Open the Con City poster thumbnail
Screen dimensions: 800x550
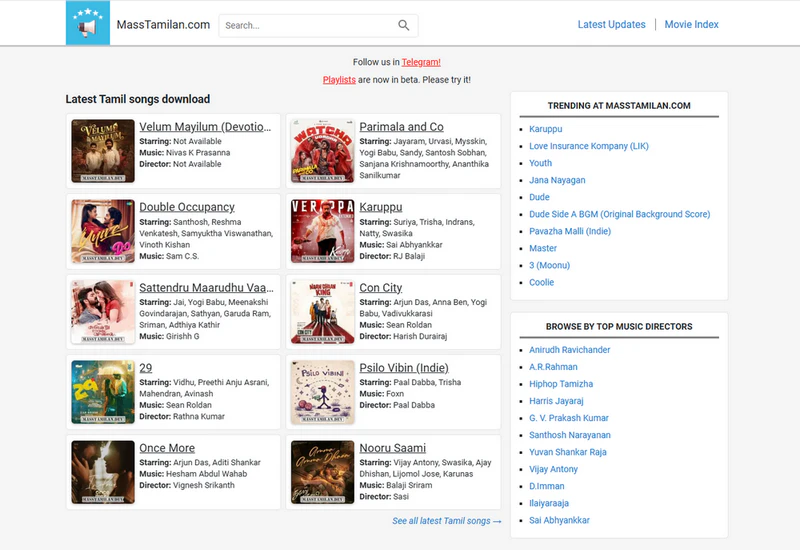(x=322, y=312)
